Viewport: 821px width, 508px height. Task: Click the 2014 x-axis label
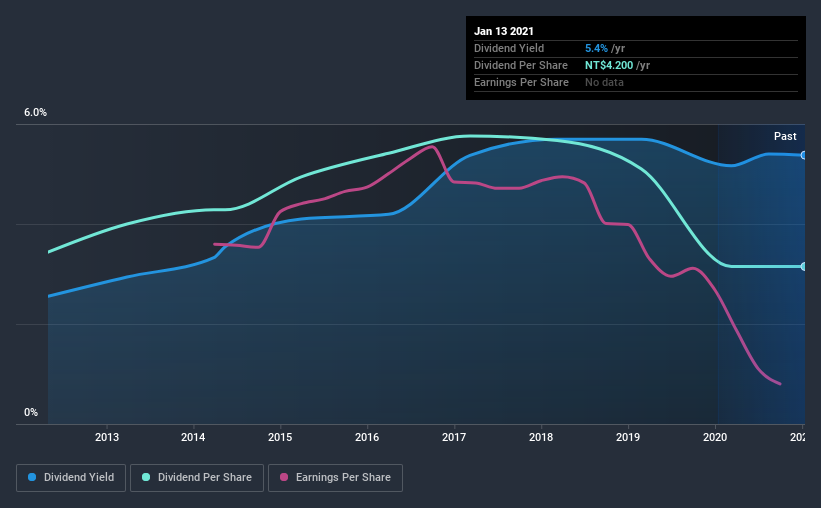193,437
